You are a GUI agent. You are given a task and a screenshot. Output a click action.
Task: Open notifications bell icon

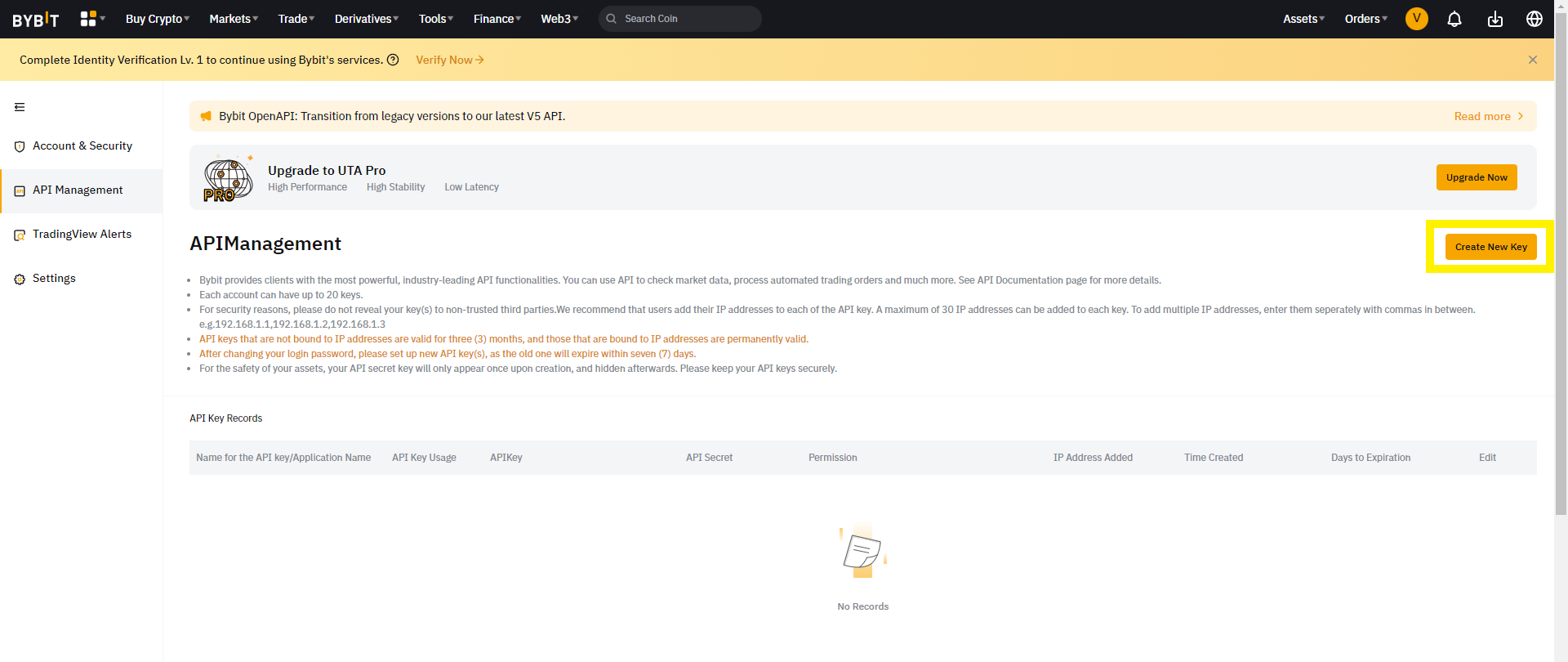(1454, 19)
